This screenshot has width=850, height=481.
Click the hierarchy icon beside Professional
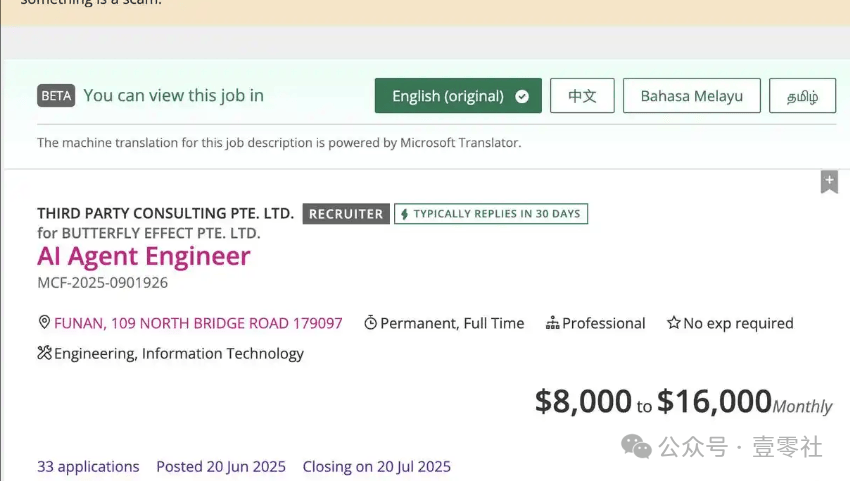point(552,323)
